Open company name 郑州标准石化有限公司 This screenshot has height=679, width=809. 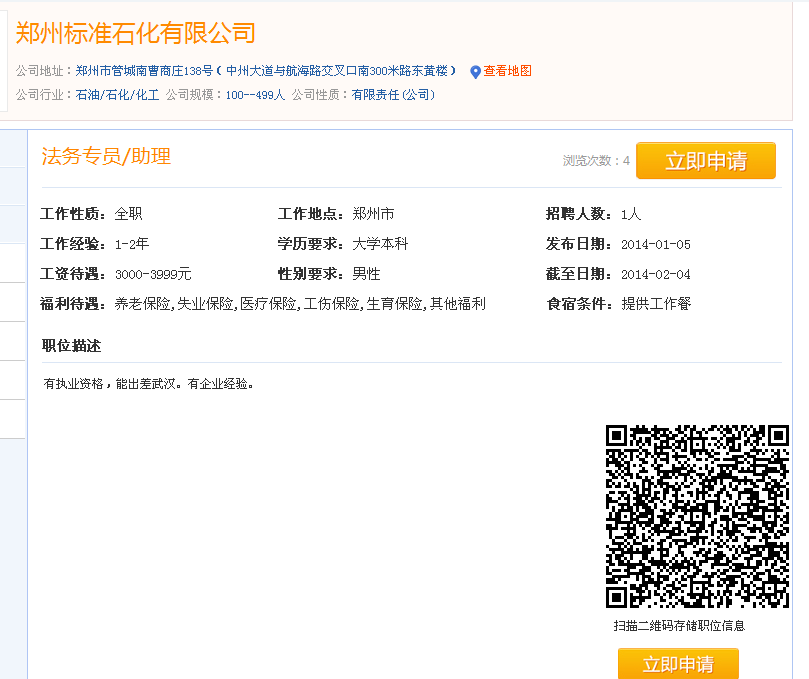(x=136, y=33)
